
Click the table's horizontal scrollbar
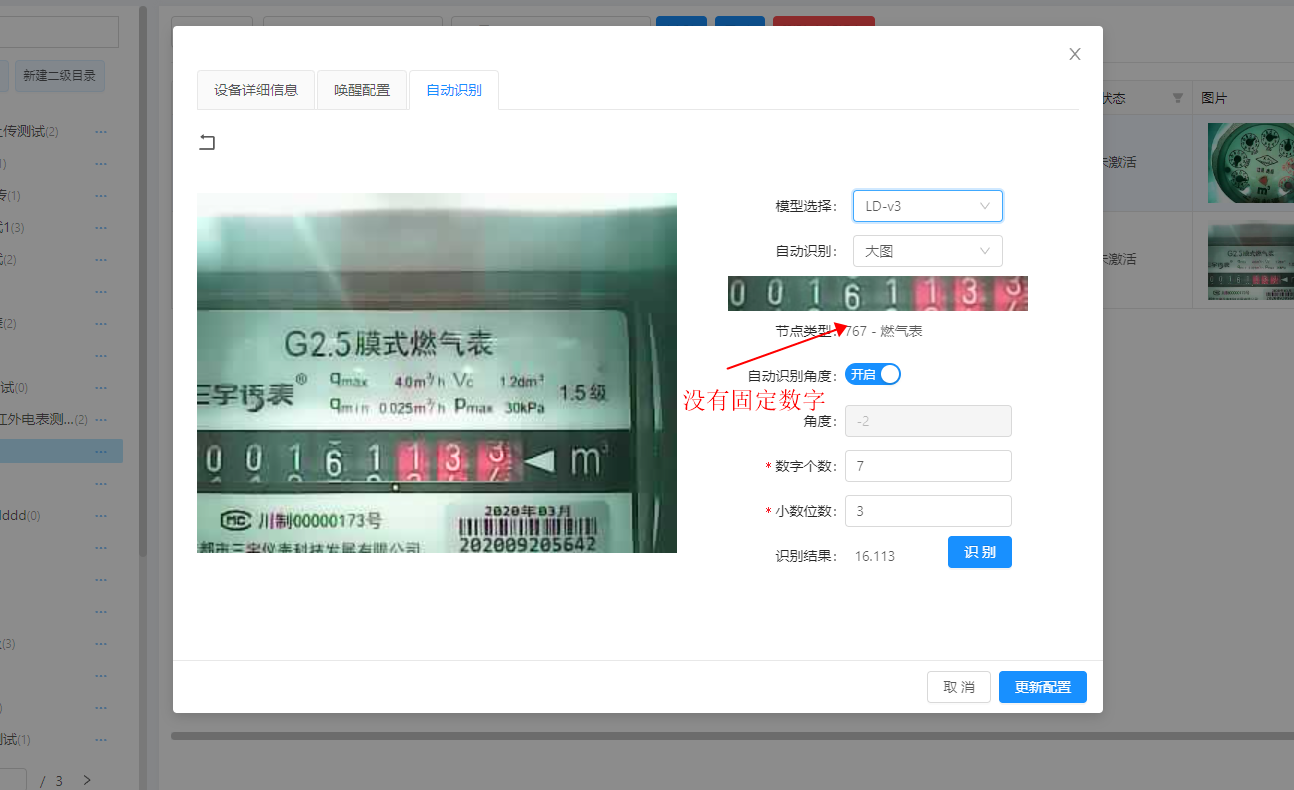(732, 736)
